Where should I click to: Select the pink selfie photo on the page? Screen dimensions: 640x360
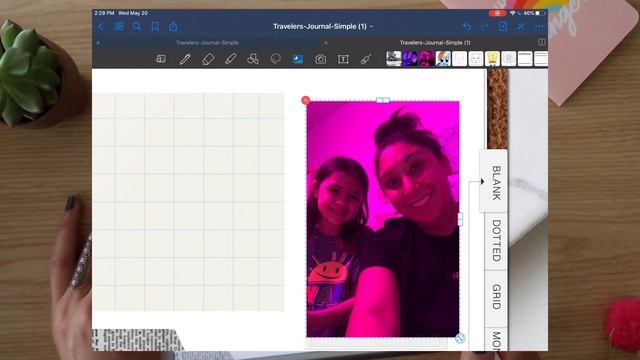(x=383, y=219)
